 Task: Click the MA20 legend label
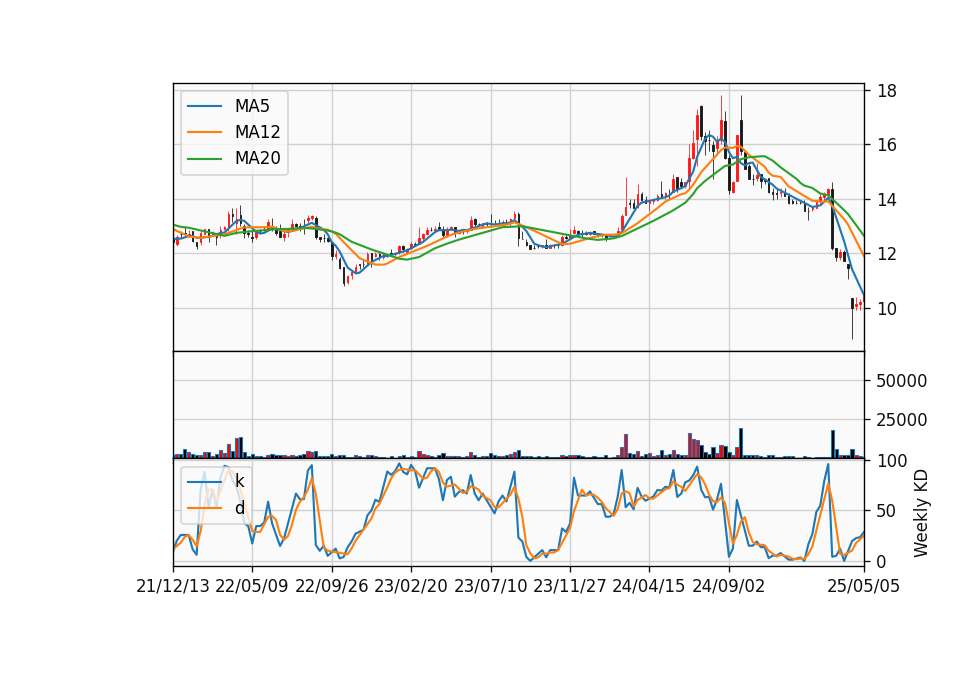pos(257,159)
